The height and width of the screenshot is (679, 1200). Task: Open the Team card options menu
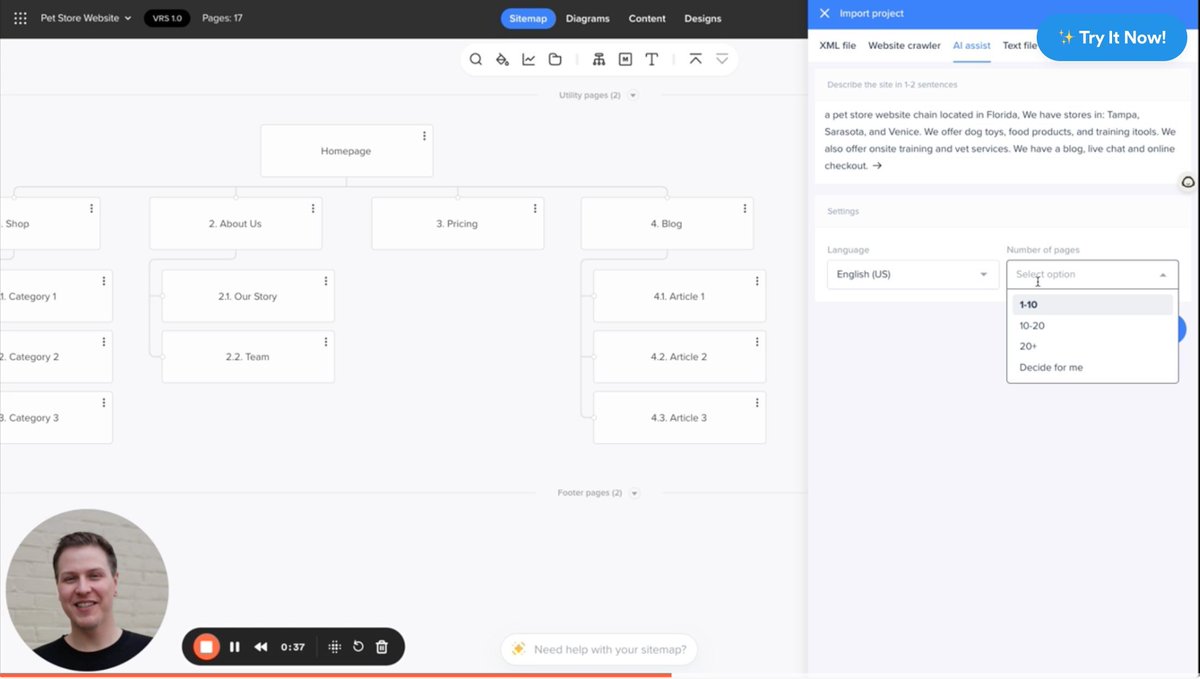click(325, 342)
